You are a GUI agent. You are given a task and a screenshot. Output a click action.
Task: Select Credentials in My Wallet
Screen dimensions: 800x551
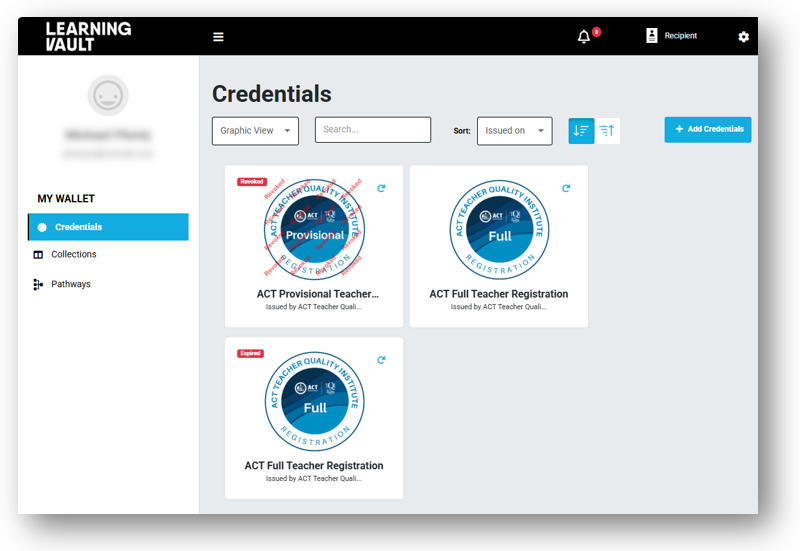108,227
